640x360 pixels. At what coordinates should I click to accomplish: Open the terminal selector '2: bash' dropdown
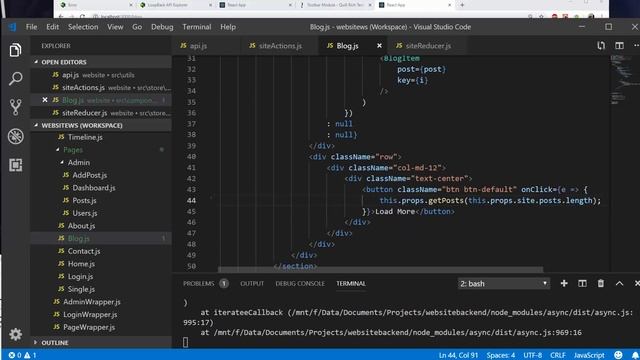click(503, 283)
